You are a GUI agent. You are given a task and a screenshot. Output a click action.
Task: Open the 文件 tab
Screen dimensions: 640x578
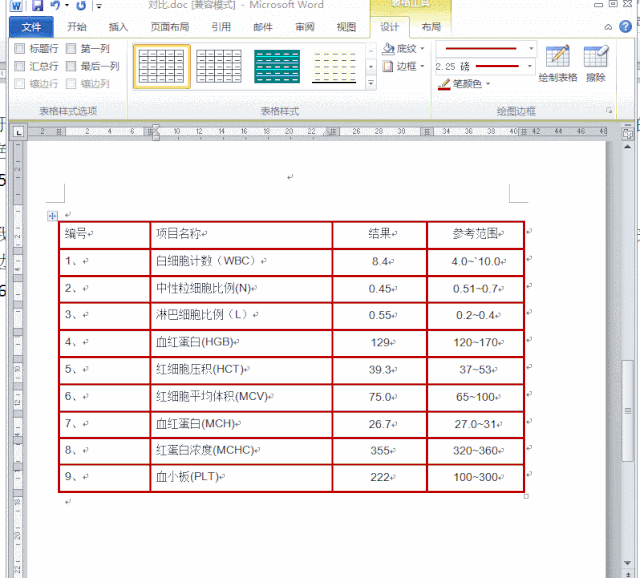31,27
